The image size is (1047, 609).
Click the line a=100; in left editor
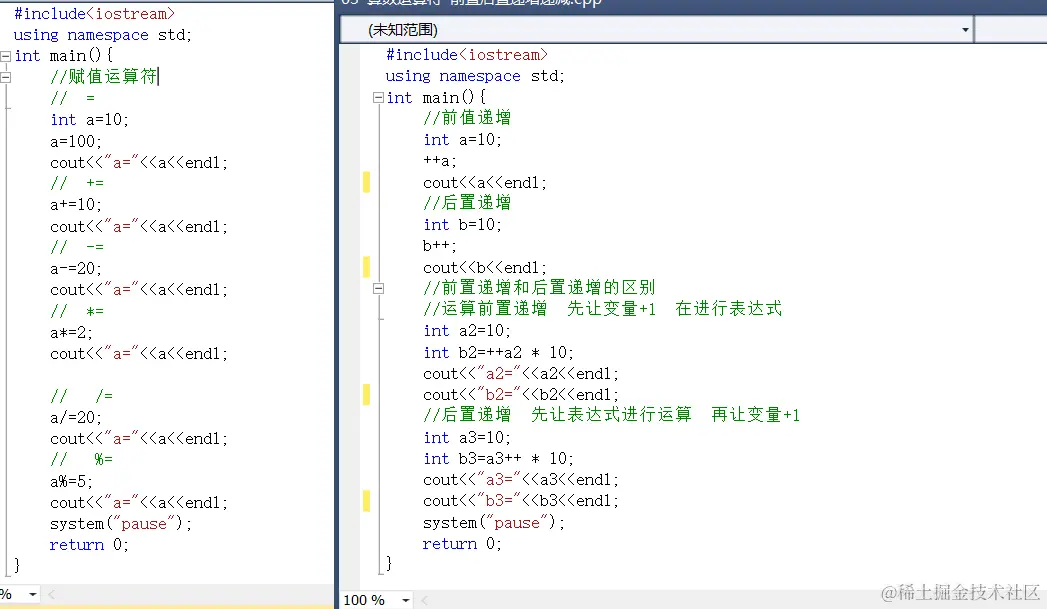[x=75, y=142]
